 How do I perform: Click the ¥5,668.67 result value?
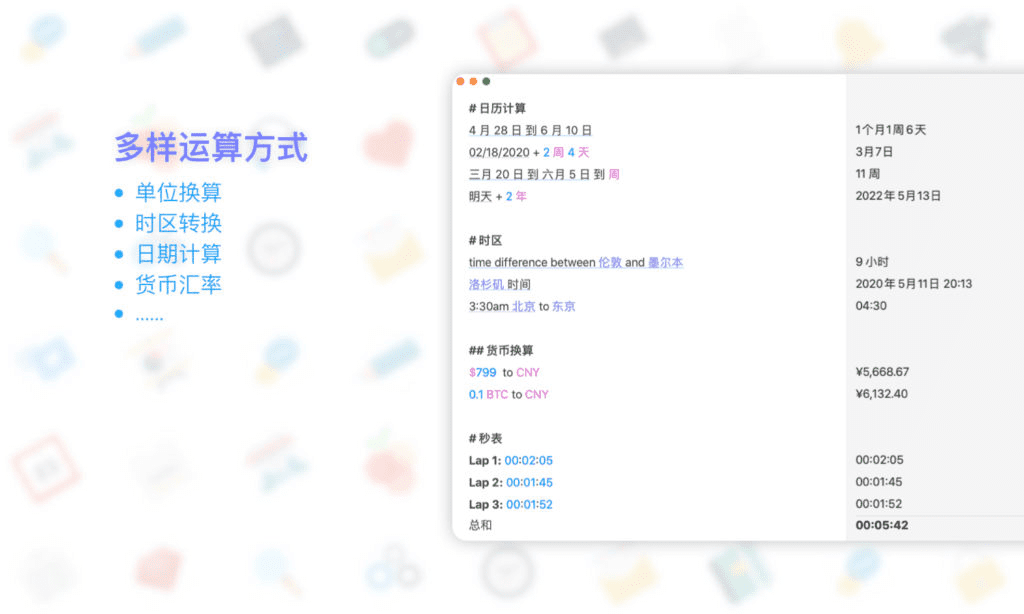pos(882,373)
